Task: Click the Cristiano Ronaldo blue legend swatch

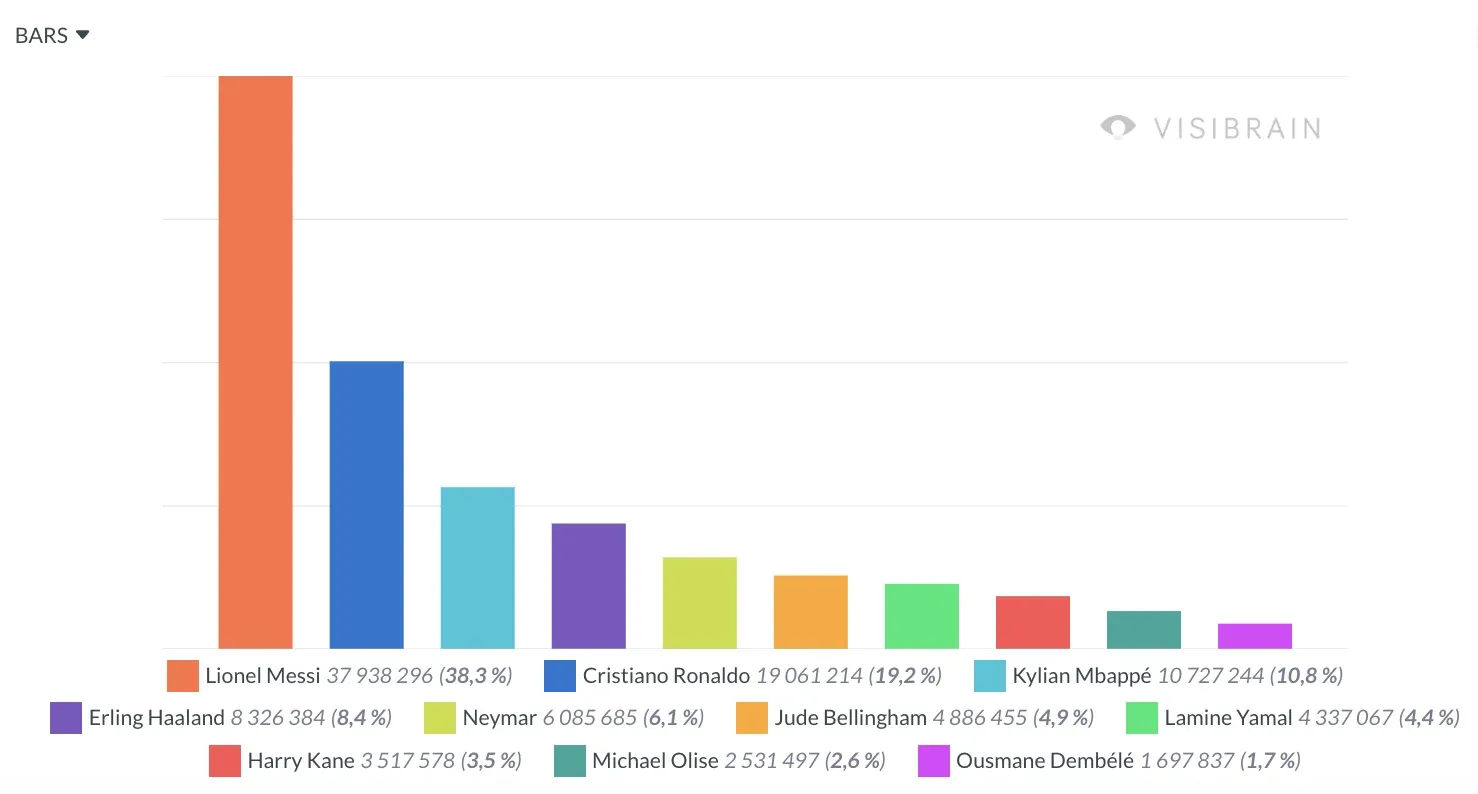Action: (560, 675)
